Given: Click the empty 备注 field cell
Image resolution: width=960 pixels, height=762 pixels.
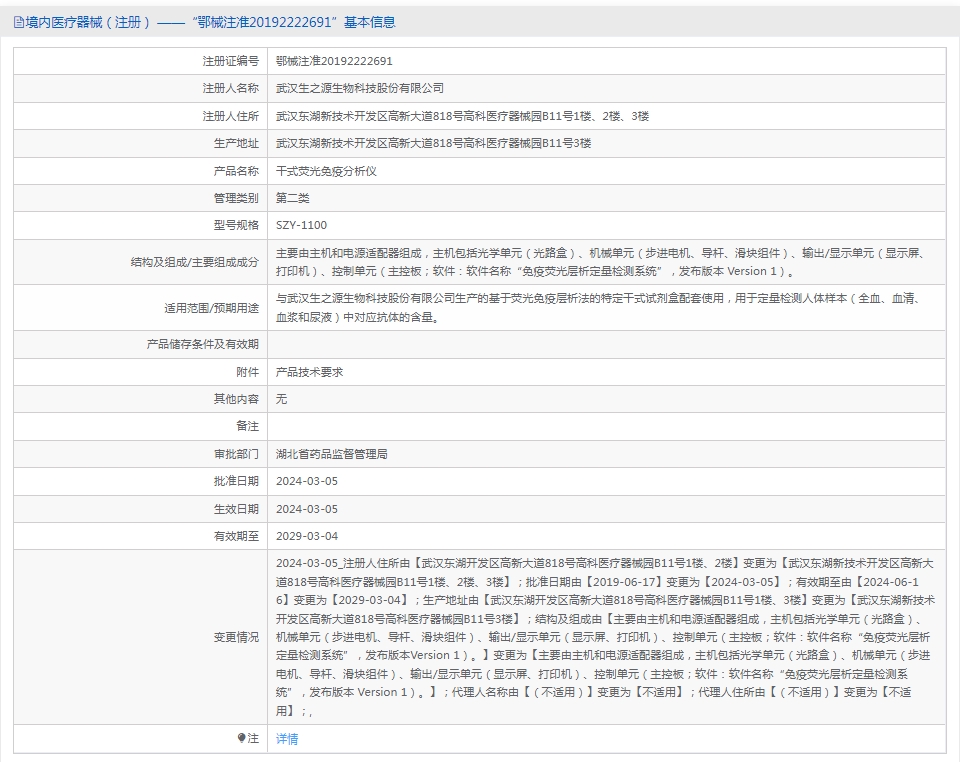Looking at the screenshot, I should tap(607, 427).
